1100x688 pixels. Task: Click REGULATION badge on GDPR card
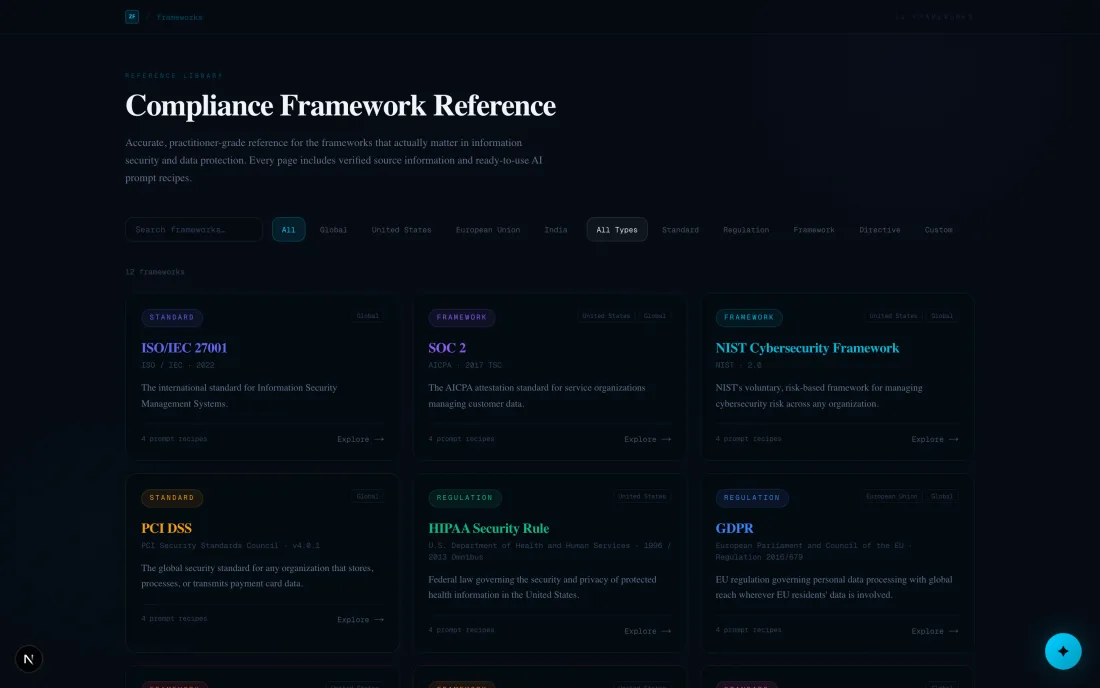[x=751, y=498]
